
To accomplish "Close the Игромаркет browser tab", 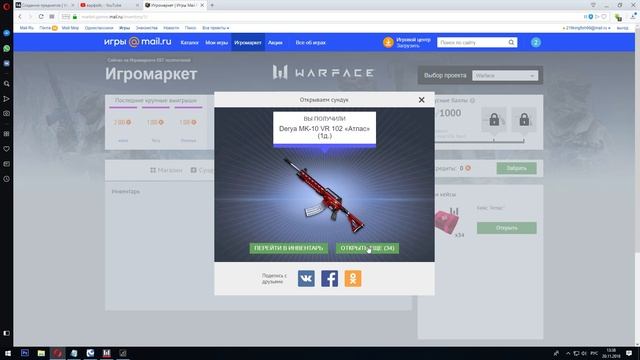I will click(x=202, y=5).
